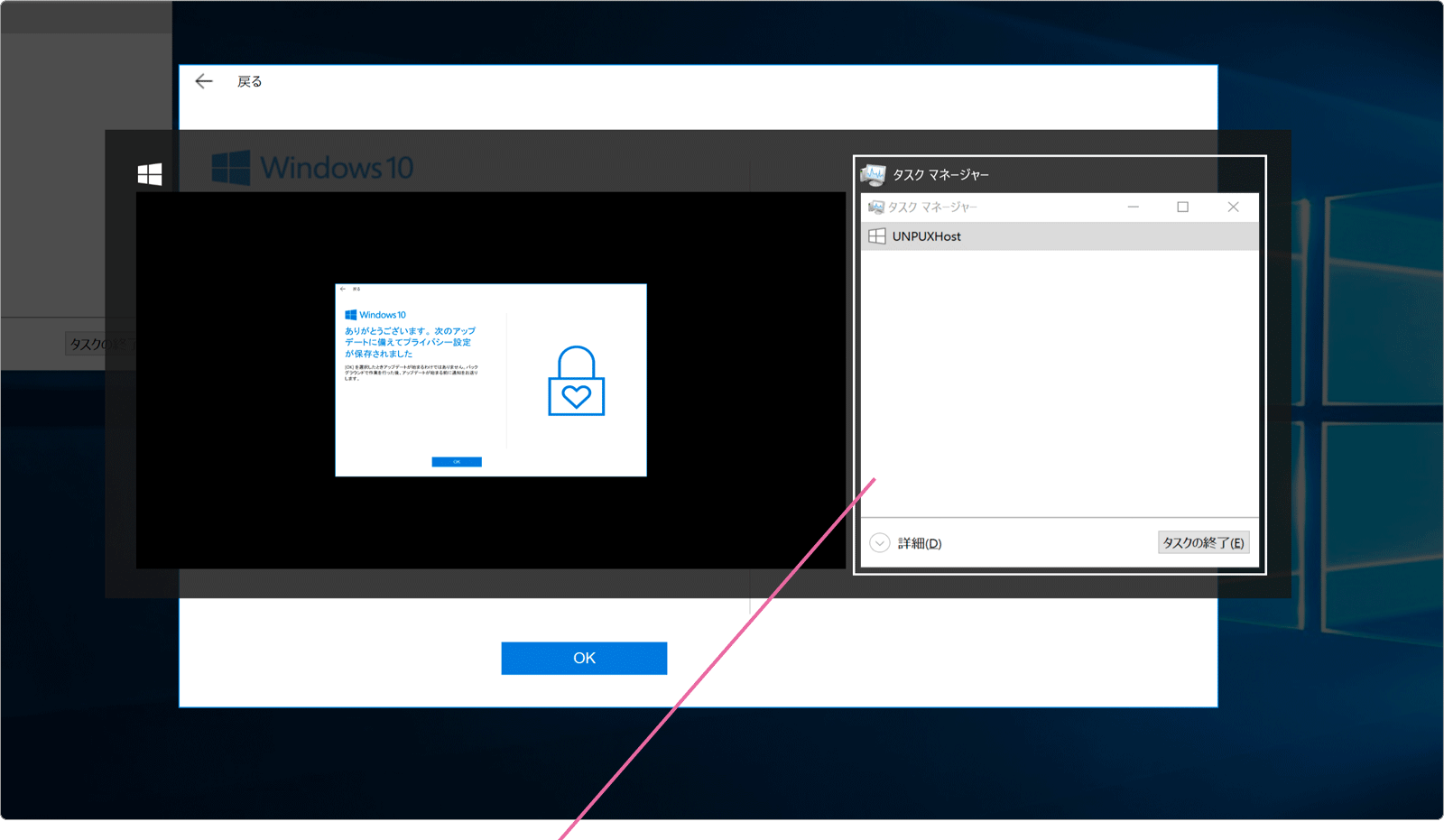Click the blue OK button in the privacy dialog

pos(584,658)
